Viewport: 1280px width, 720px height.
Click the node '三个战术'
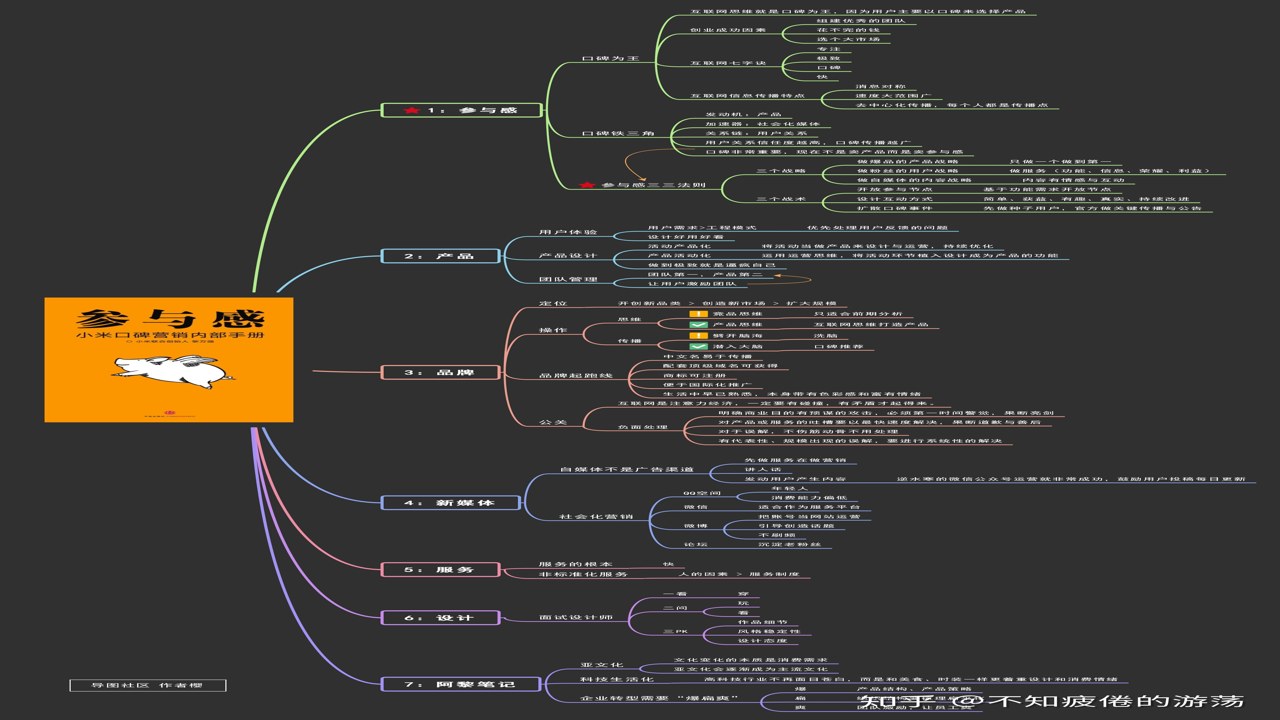pyautogui.click(x=781, y=199)
